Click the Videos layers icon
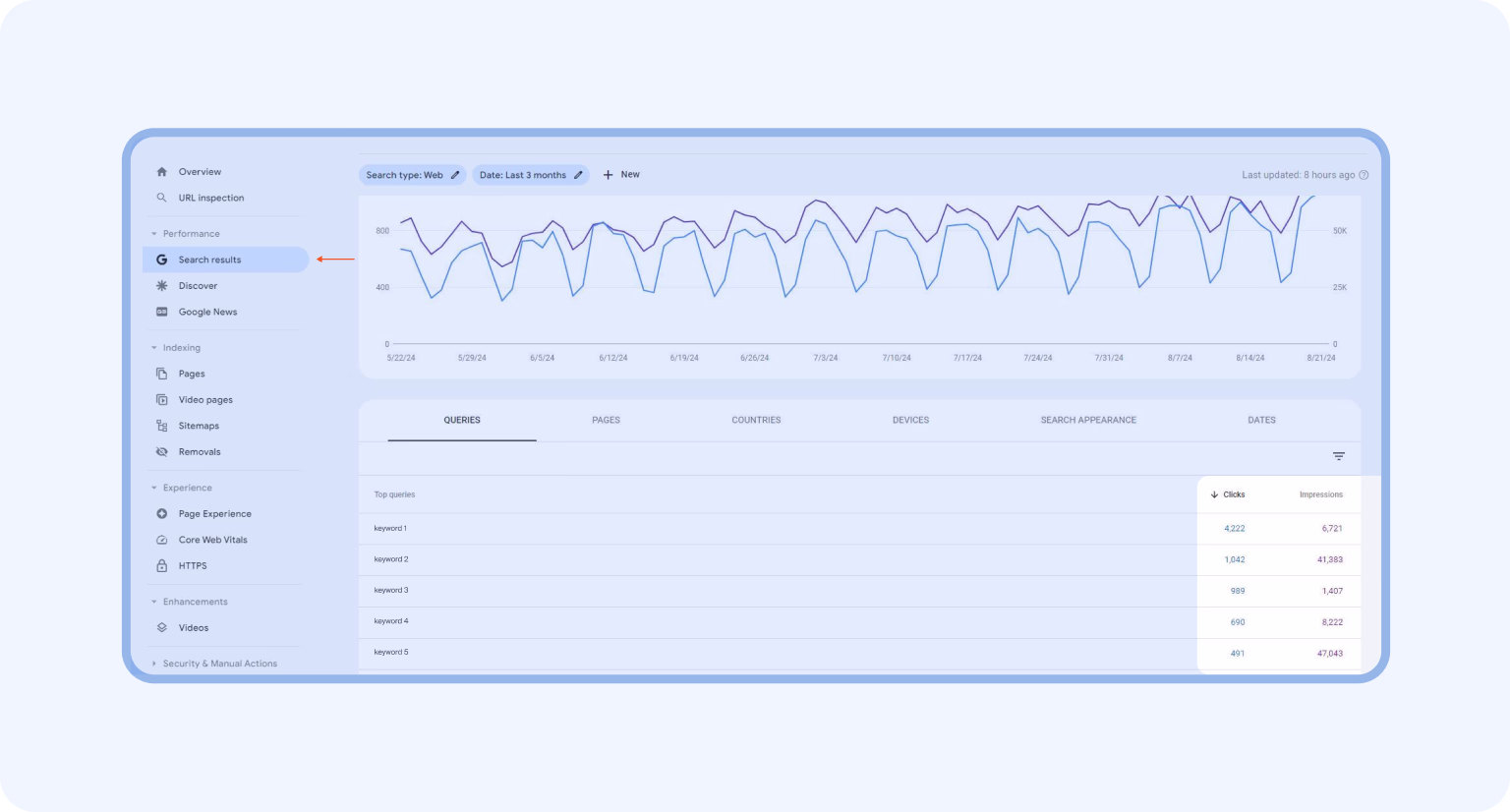The width and height of the screenshot is (1510, 812). coord(162,627)
